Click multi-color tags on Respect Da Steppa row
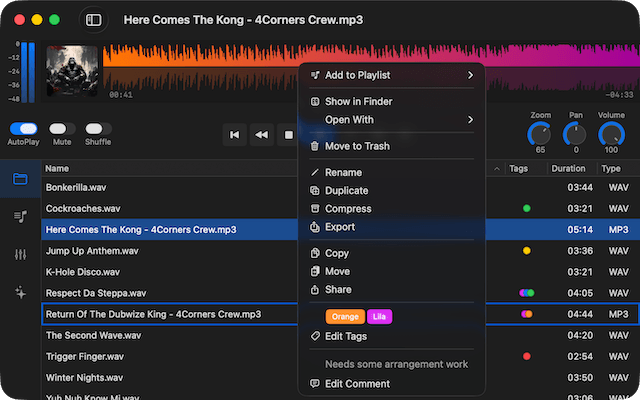The height and width of the screenshot is (400, 640). coord(527,293)
